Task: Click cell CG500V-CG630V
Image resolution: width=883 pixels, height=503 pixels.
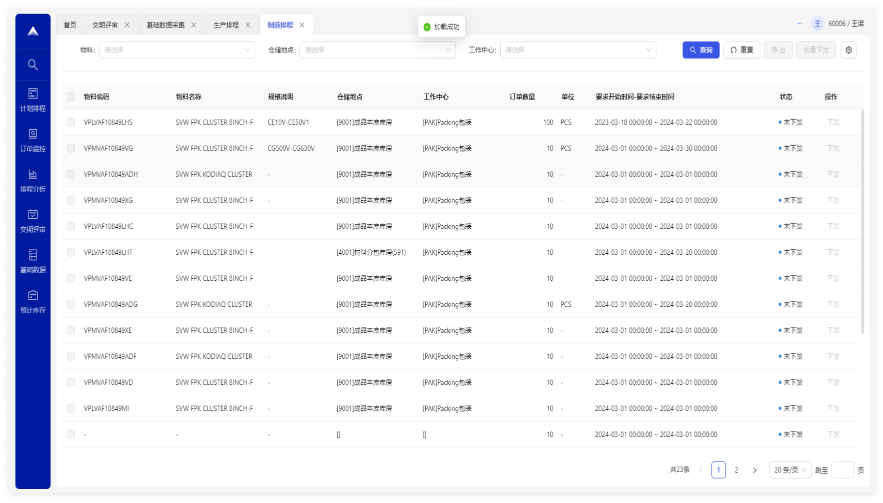Action: point(291,148)
